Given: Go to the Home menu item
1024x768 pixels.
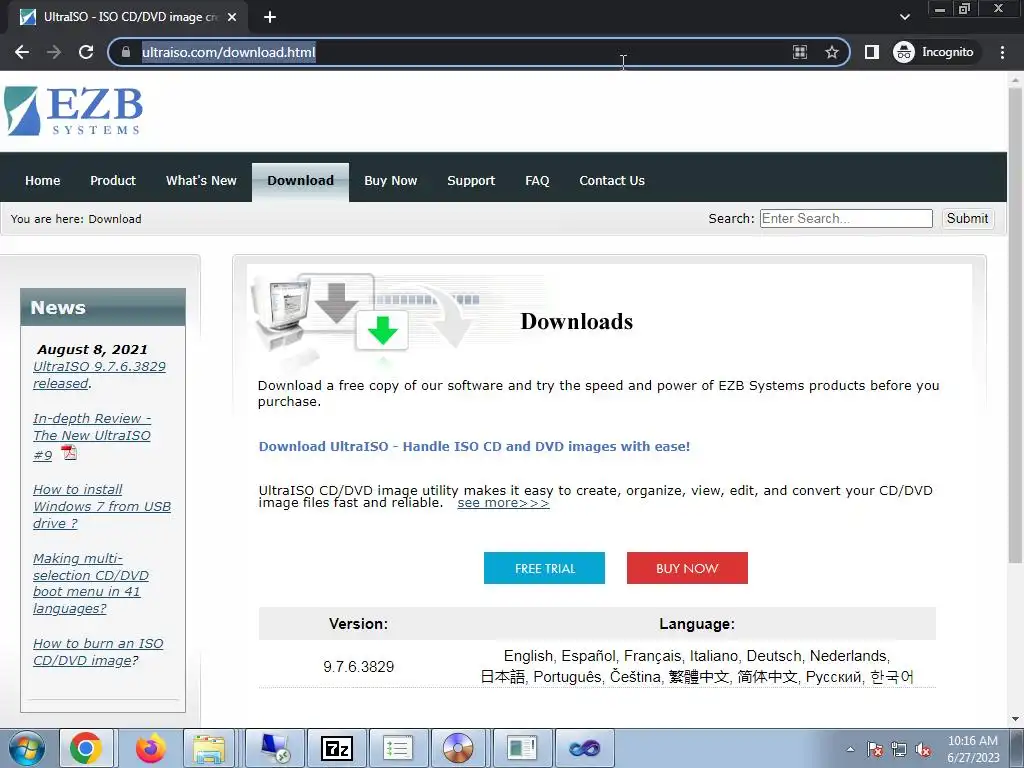Looking at the screenshot, I should point(42,181).
